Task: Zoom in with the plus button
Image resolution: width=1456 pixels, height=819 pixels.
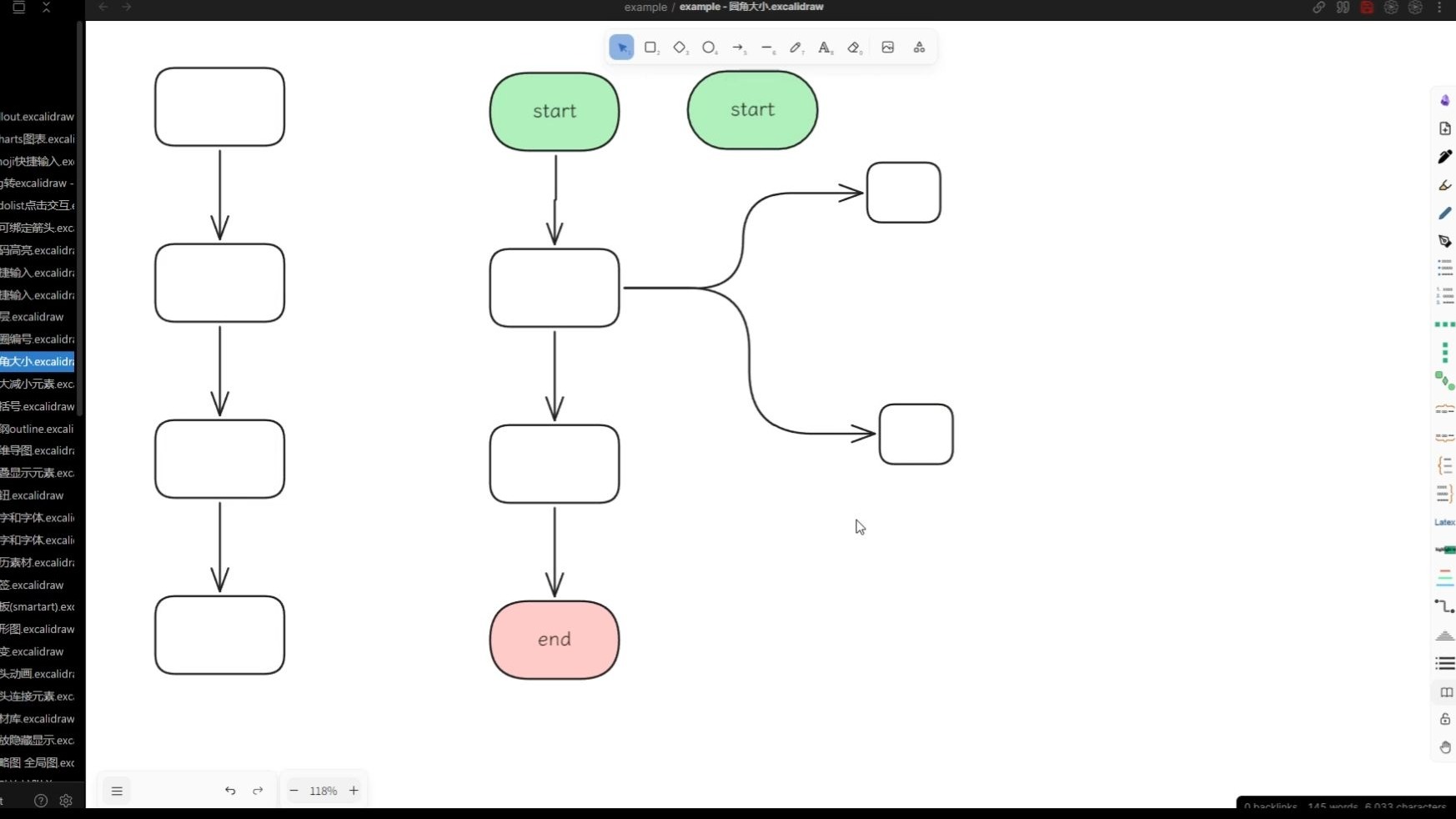Action: (x=354, y=791)
